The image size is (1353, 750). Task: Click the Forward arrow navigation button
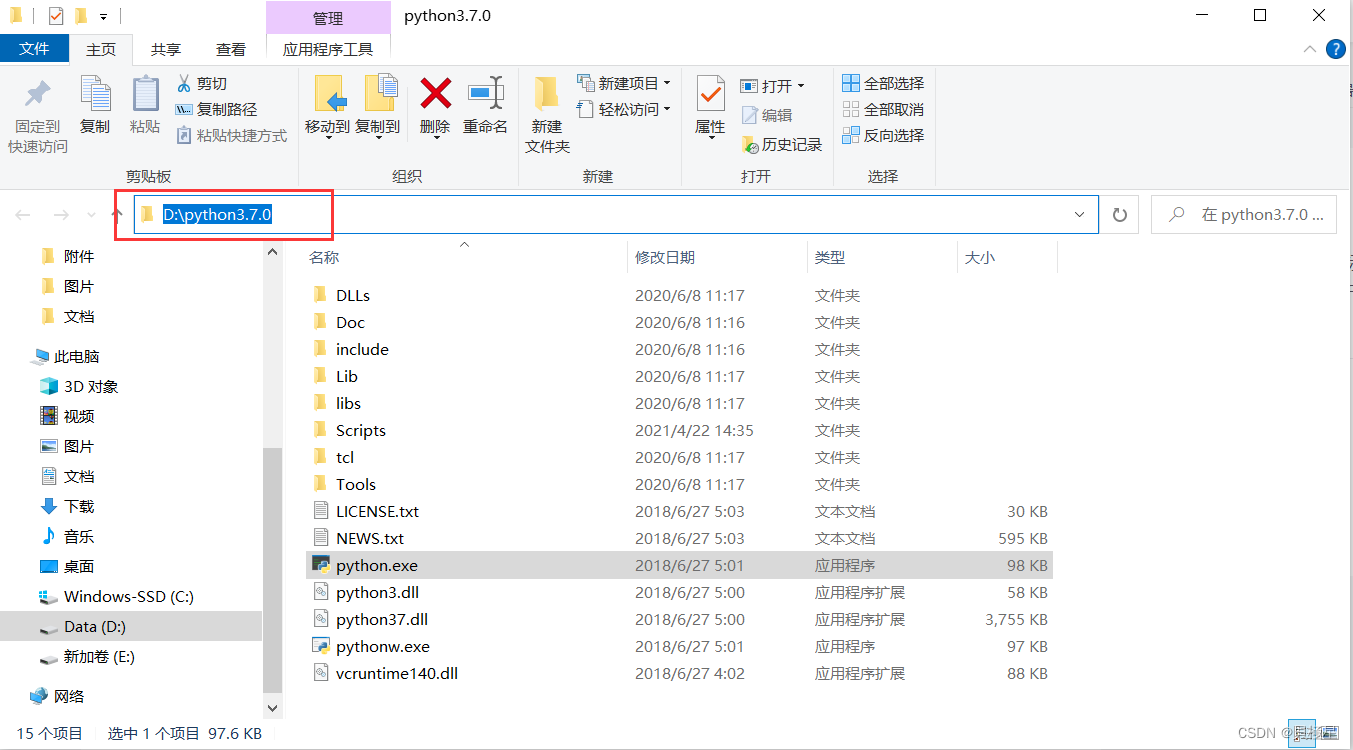pyautogui.click(x=61, y=215)
